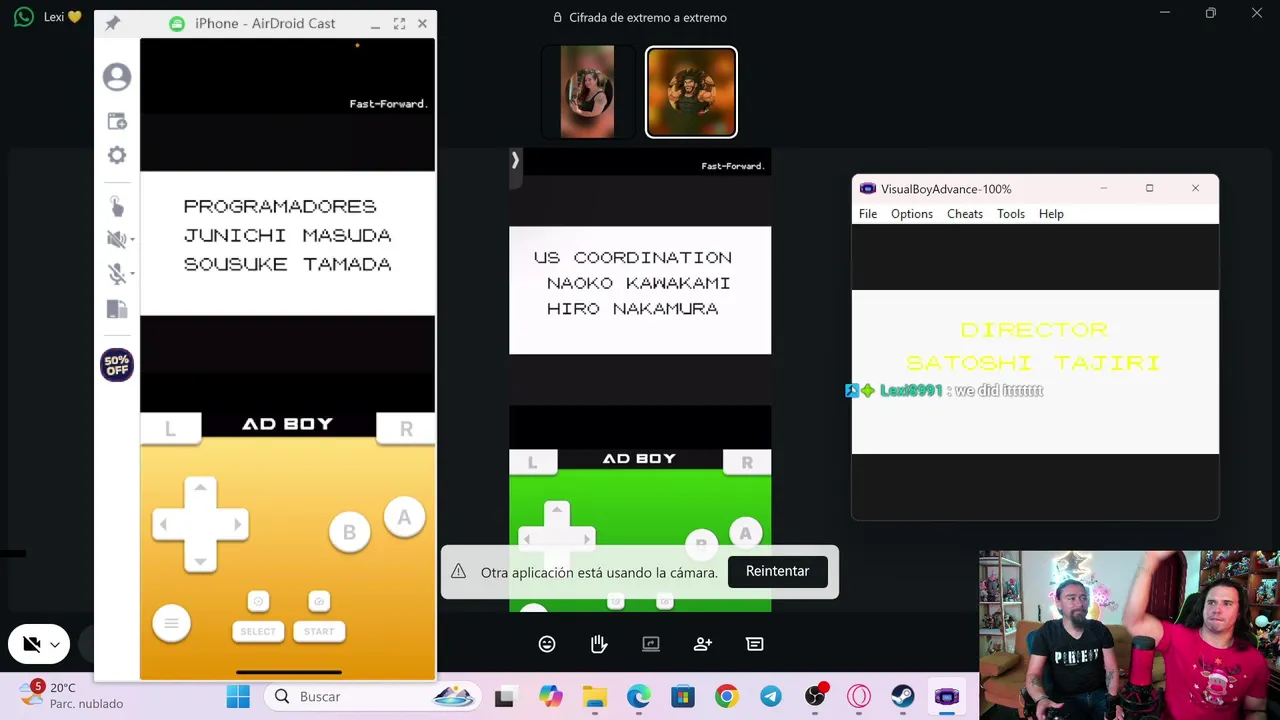The width and height of the screenshot is (1280, 720).
Task: Open the 50% OFF promotion badge
Action: coord(117,365)
